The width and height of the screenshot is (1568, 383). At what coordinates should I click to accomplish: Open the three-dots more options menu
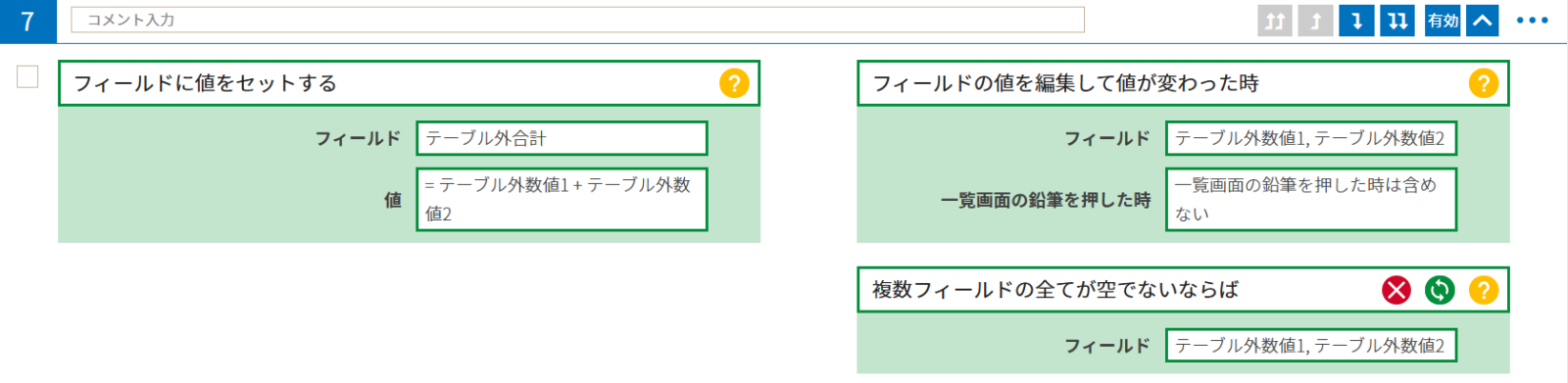1532,21
